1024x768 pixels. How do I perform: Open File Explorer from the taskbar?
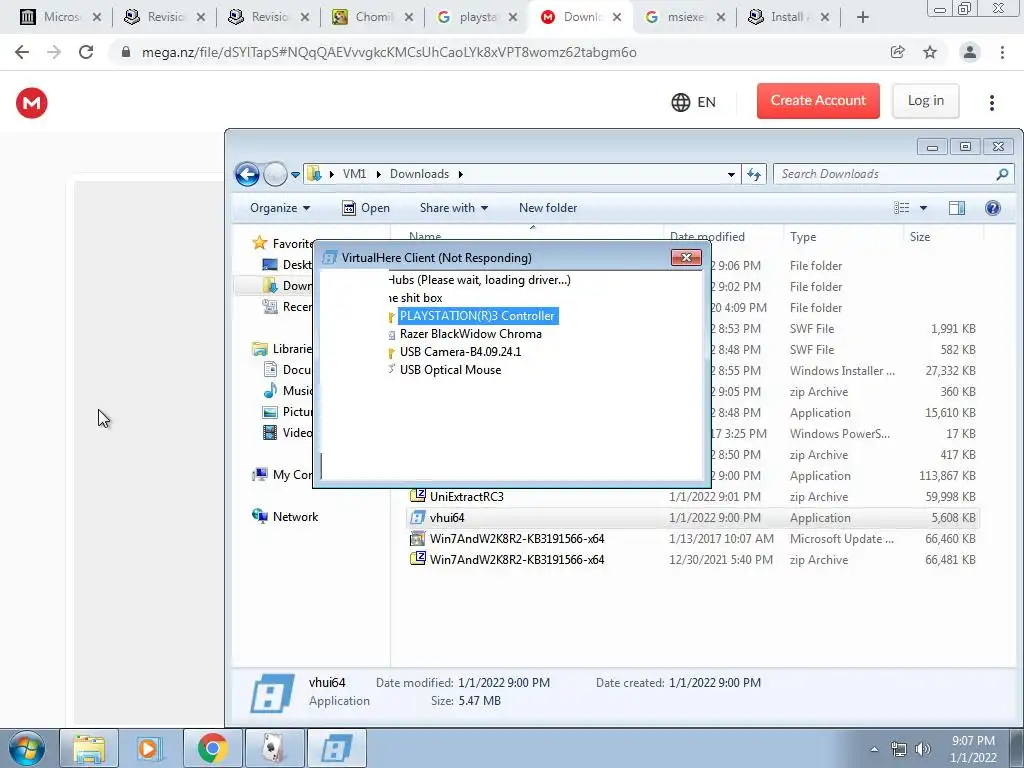[89, 748]
